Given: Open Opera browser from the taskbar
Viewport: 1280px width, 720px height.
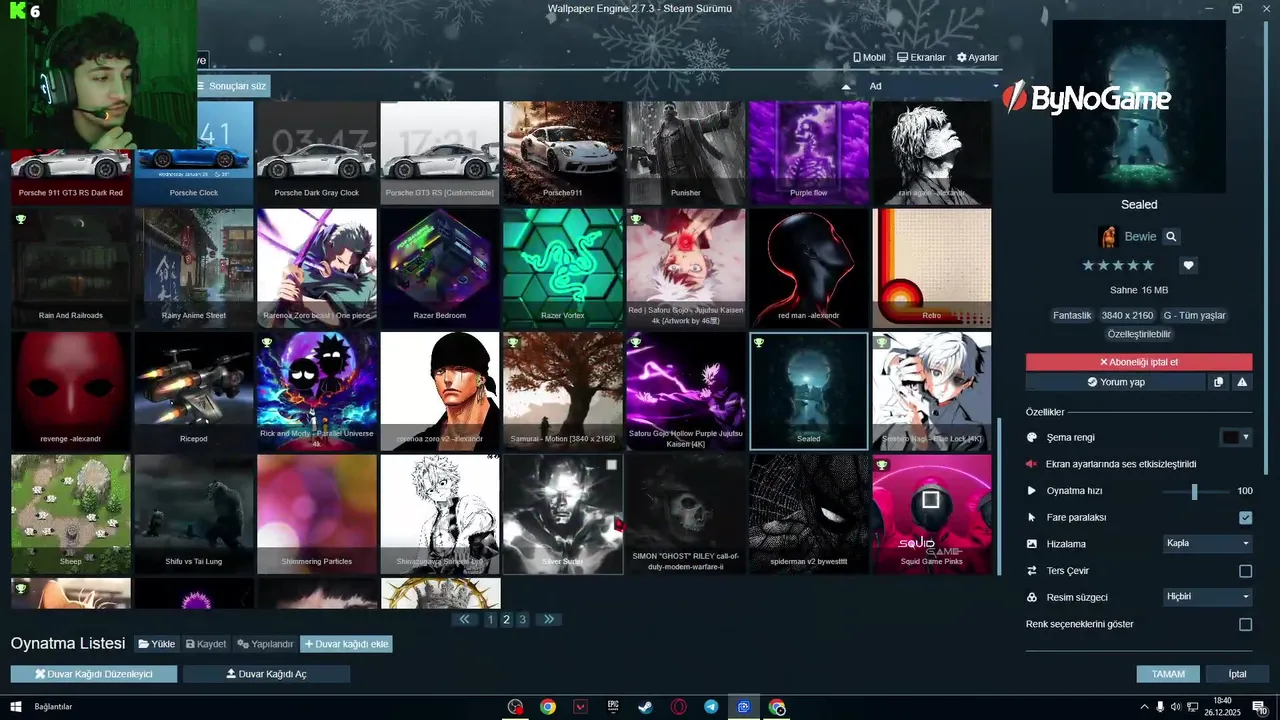Looking at the screenshot, I should (x=679, y=707).
